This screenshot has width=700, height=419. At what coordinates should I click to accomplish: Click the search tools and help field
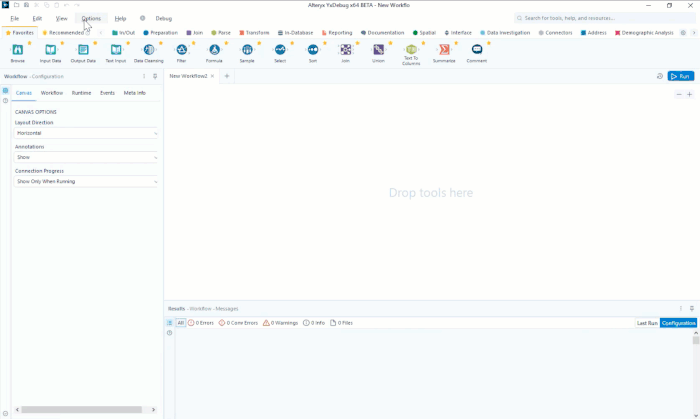click(x=604, y=18)
